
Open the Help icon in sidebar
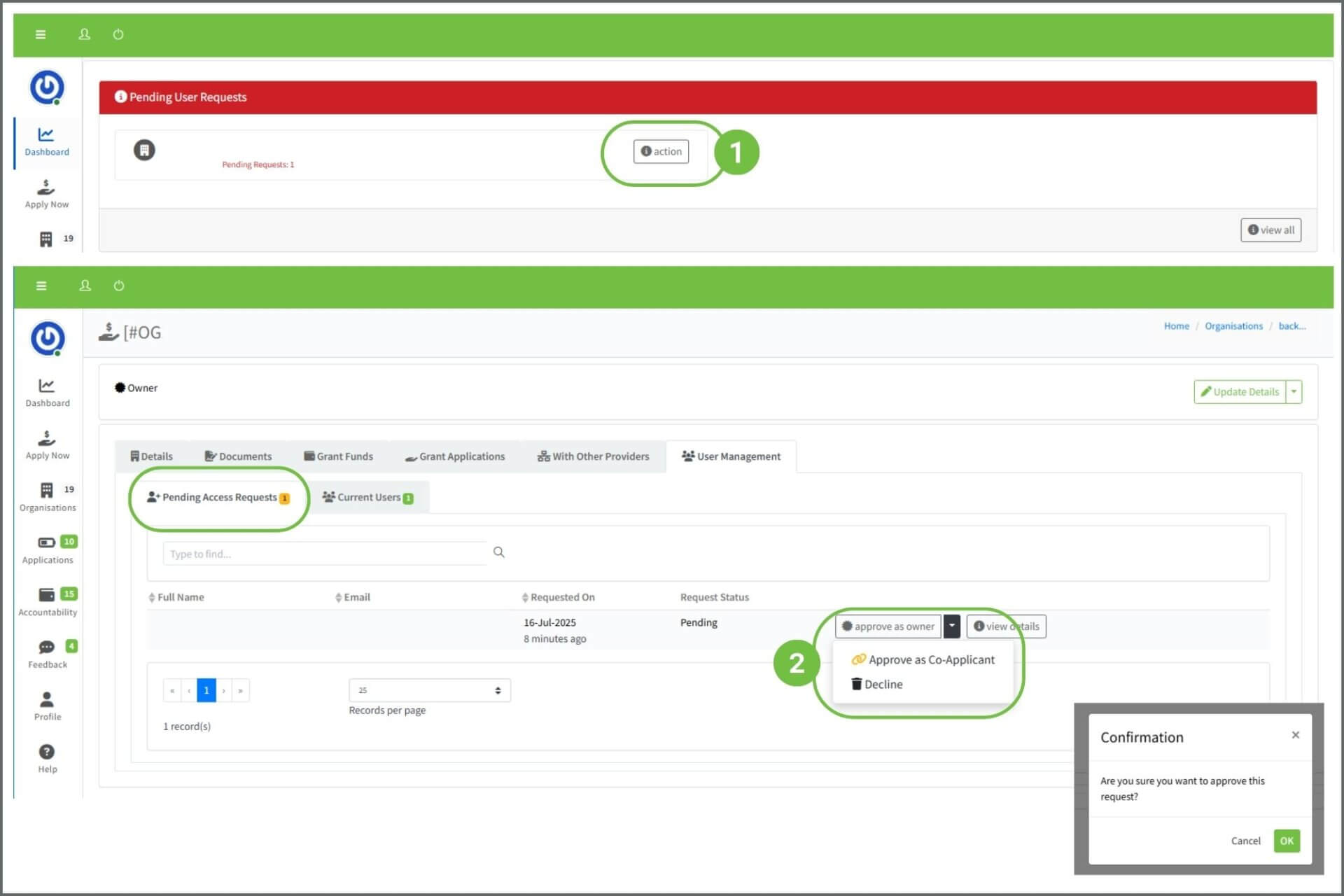click(x=46, y=752)
